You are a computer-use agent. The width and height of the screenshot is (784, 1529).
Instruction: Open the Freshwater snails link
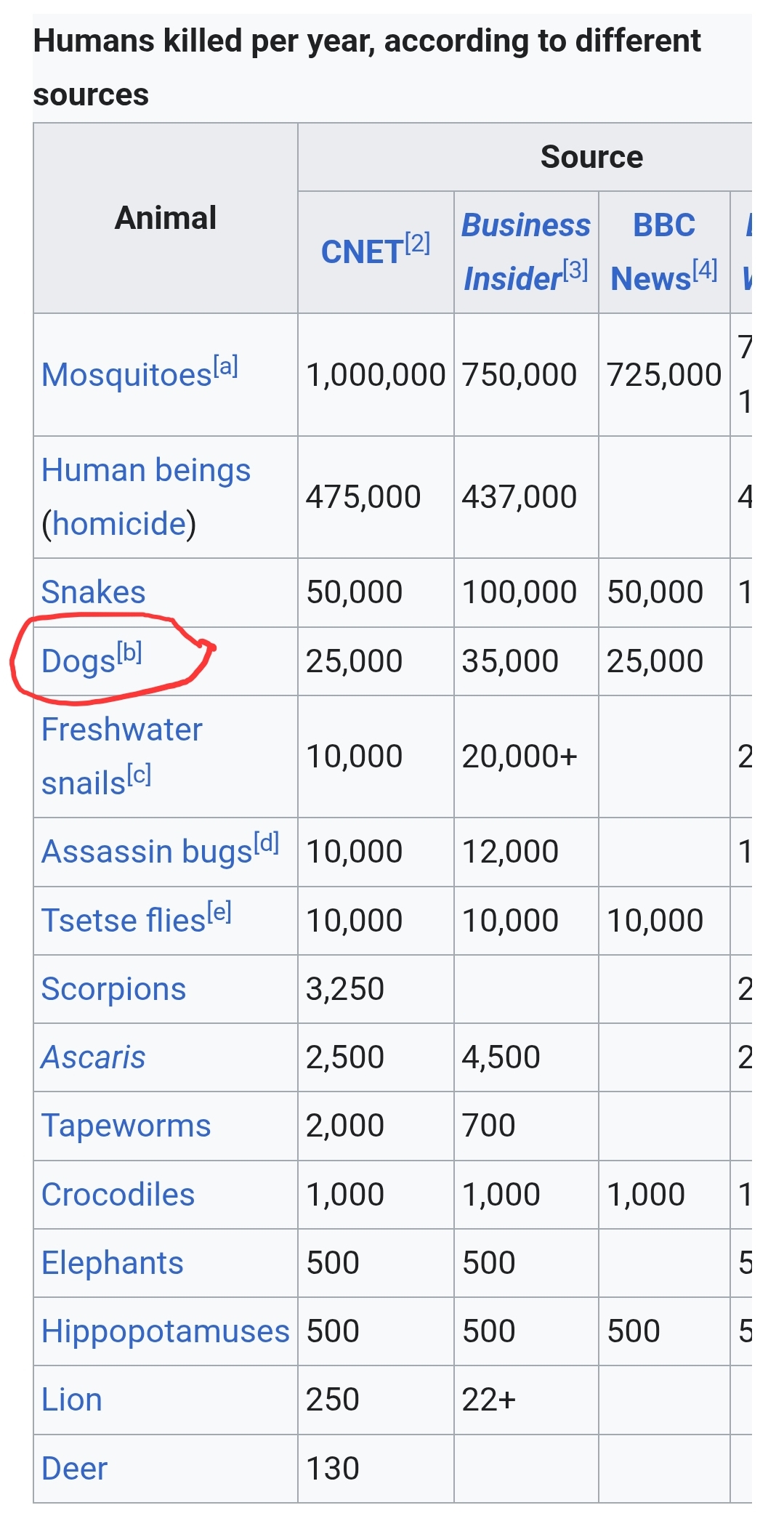[x=121, y=730]
